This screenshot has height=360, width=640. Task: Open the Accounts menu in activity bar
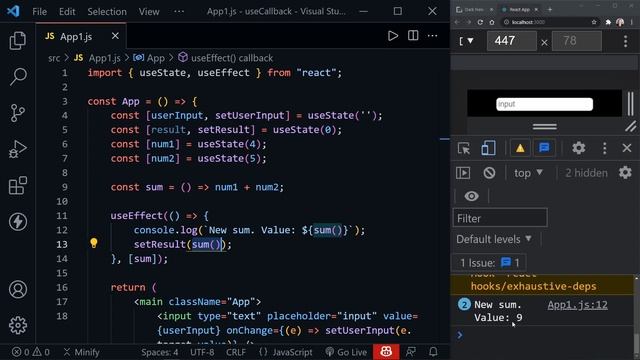click(x=18, y=289)
